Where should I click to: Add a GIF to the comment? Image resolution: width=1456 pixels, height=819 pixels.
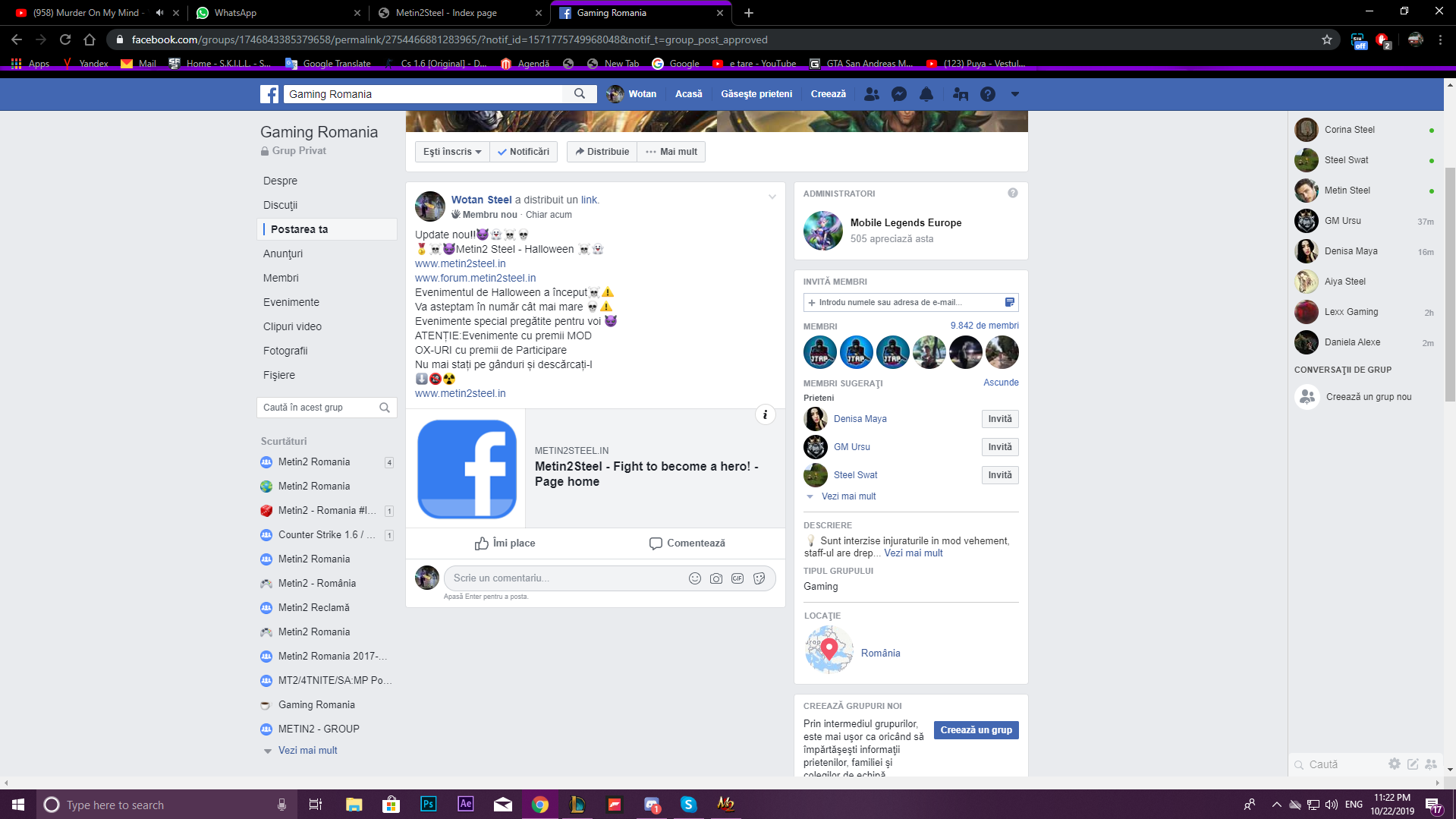click(737, 578)
